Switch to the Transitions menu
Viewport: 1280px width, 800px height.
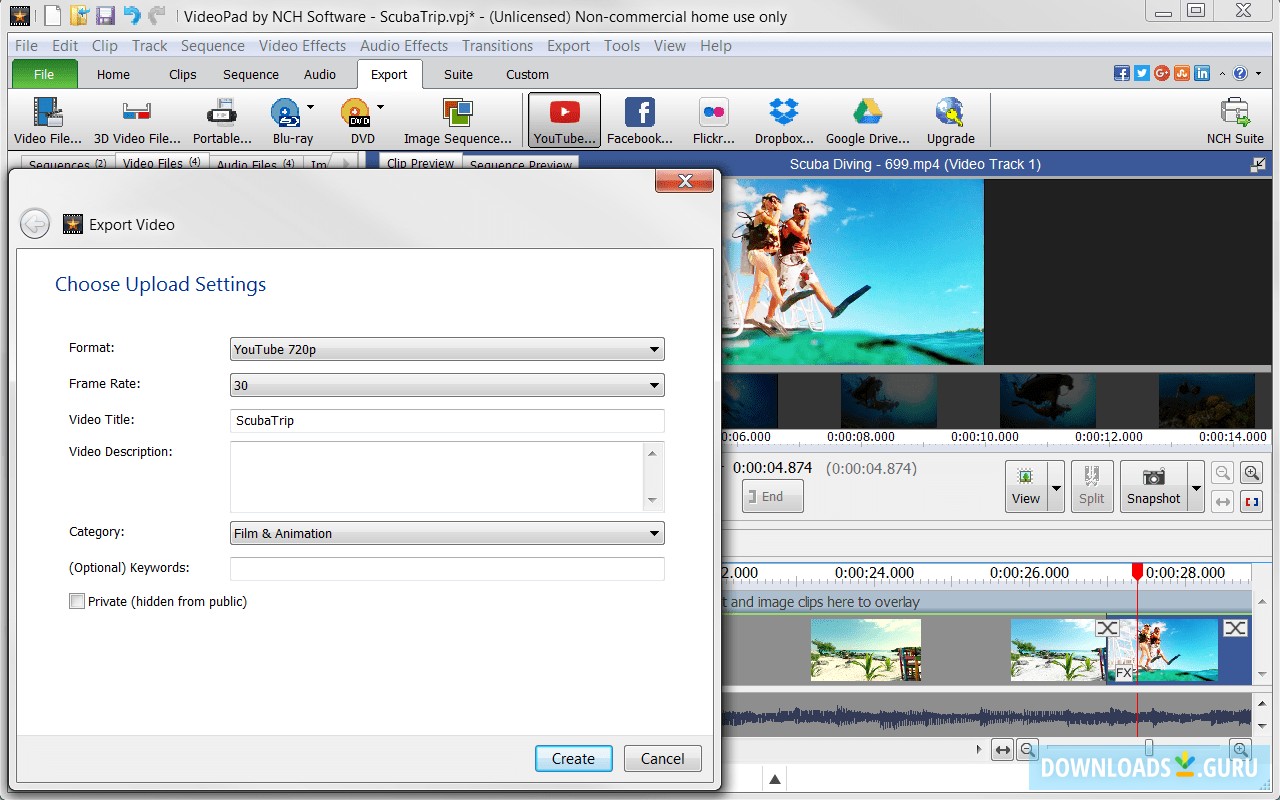(x=497, y=45)
